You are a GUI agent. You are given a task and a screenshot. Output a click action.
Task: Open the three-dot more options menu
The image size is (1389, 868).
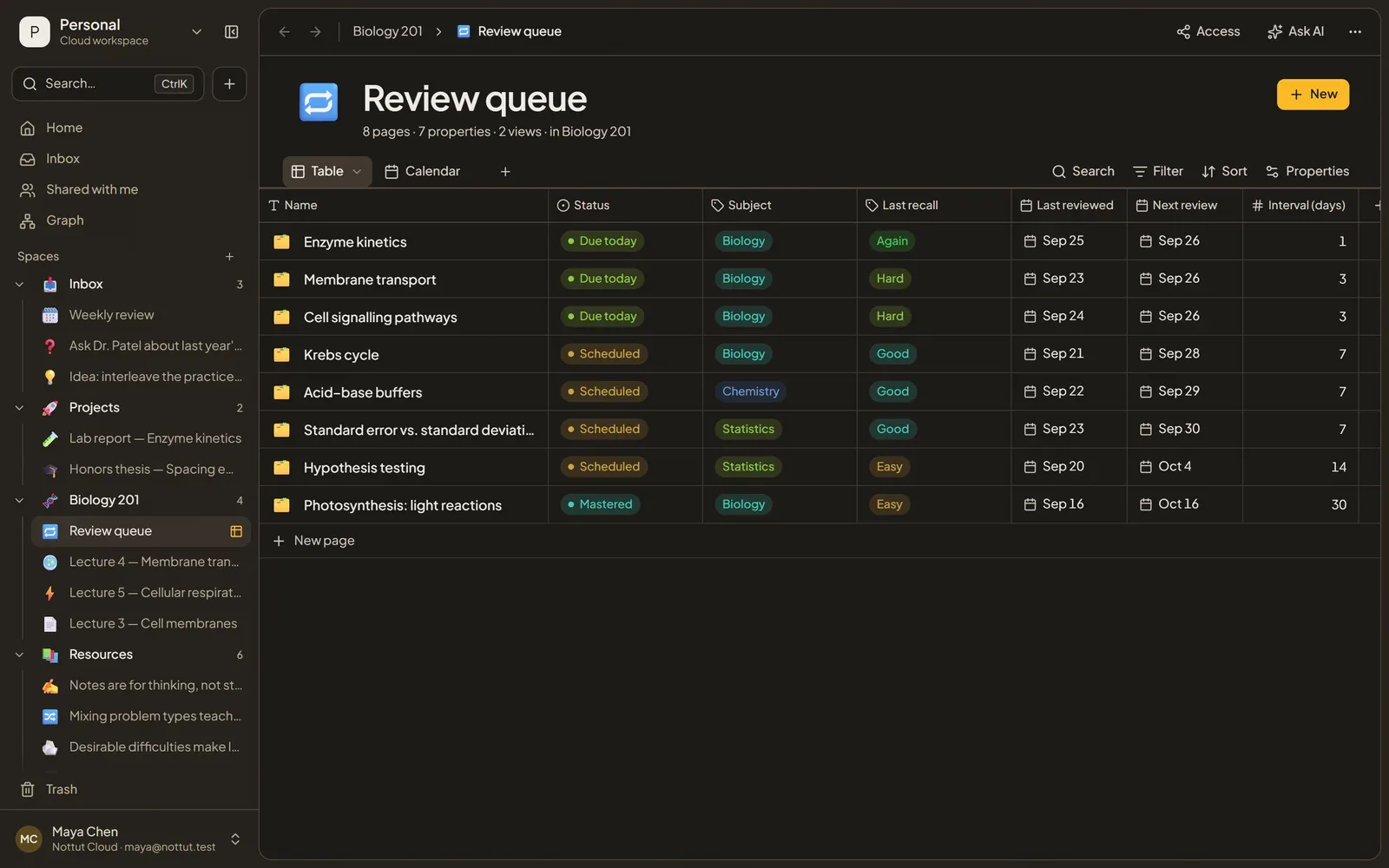[1354, 32]
